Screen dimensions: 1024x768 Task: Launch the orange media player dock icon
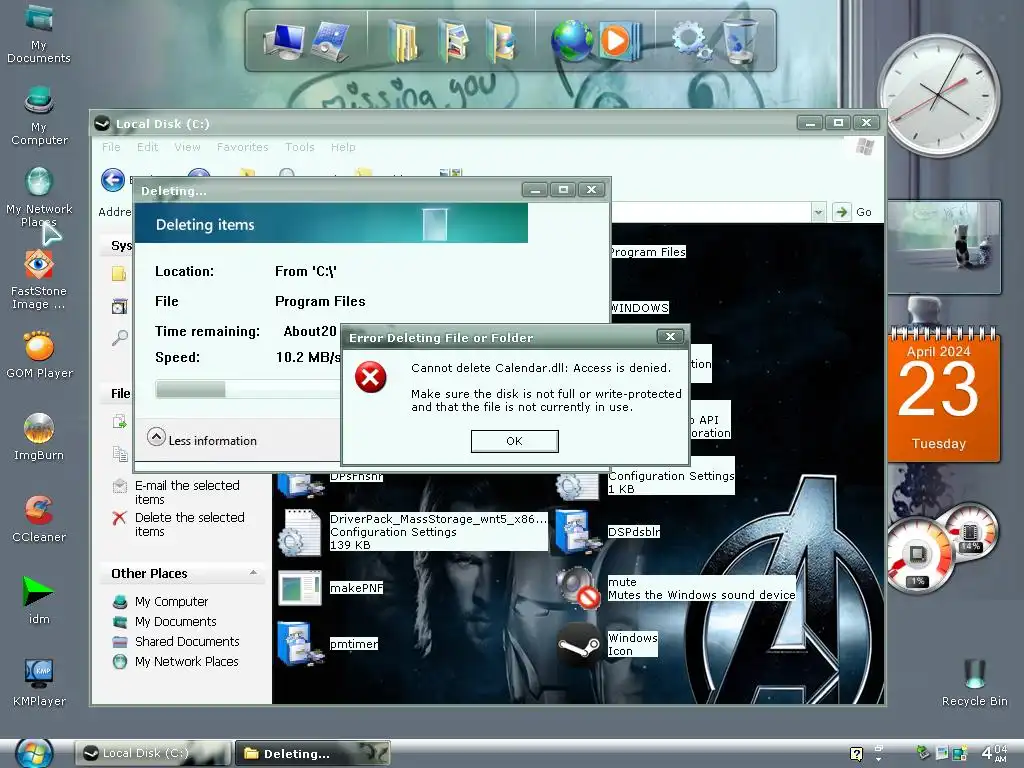[x=618, y=41]
